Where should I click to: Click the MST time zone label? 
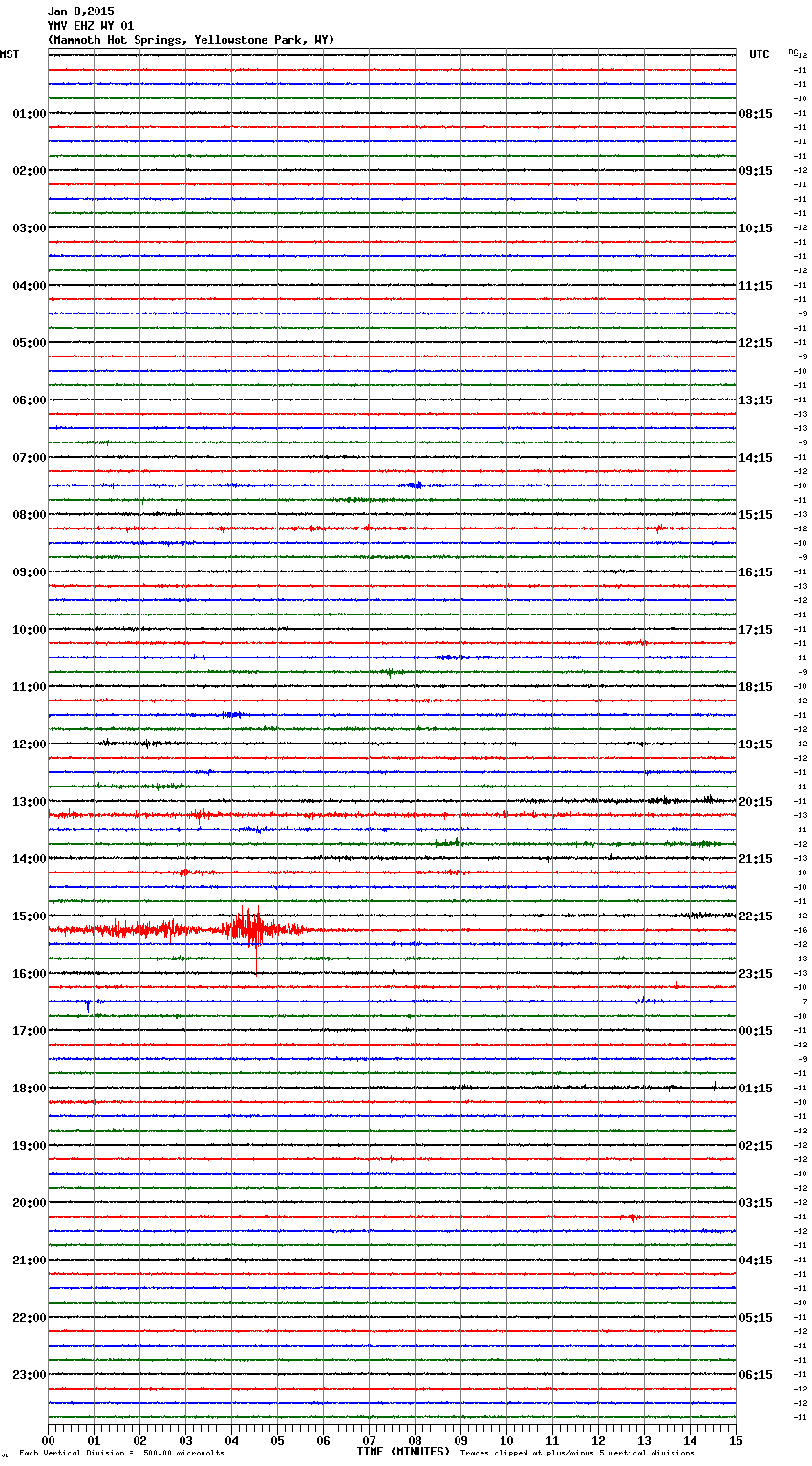pyautogui.click(x=10, y=54)
